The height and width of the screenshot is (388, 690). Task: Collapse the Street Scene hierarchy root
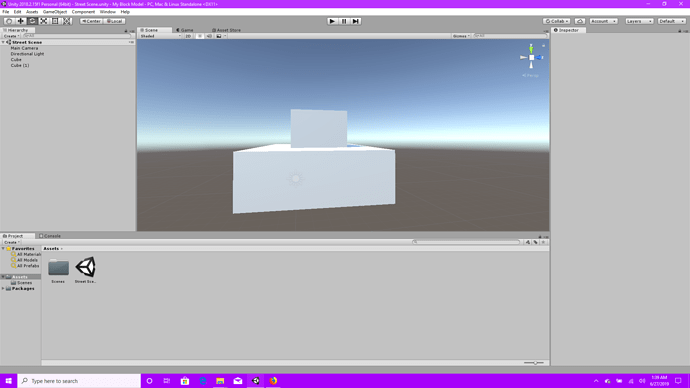tap(4, 42)
